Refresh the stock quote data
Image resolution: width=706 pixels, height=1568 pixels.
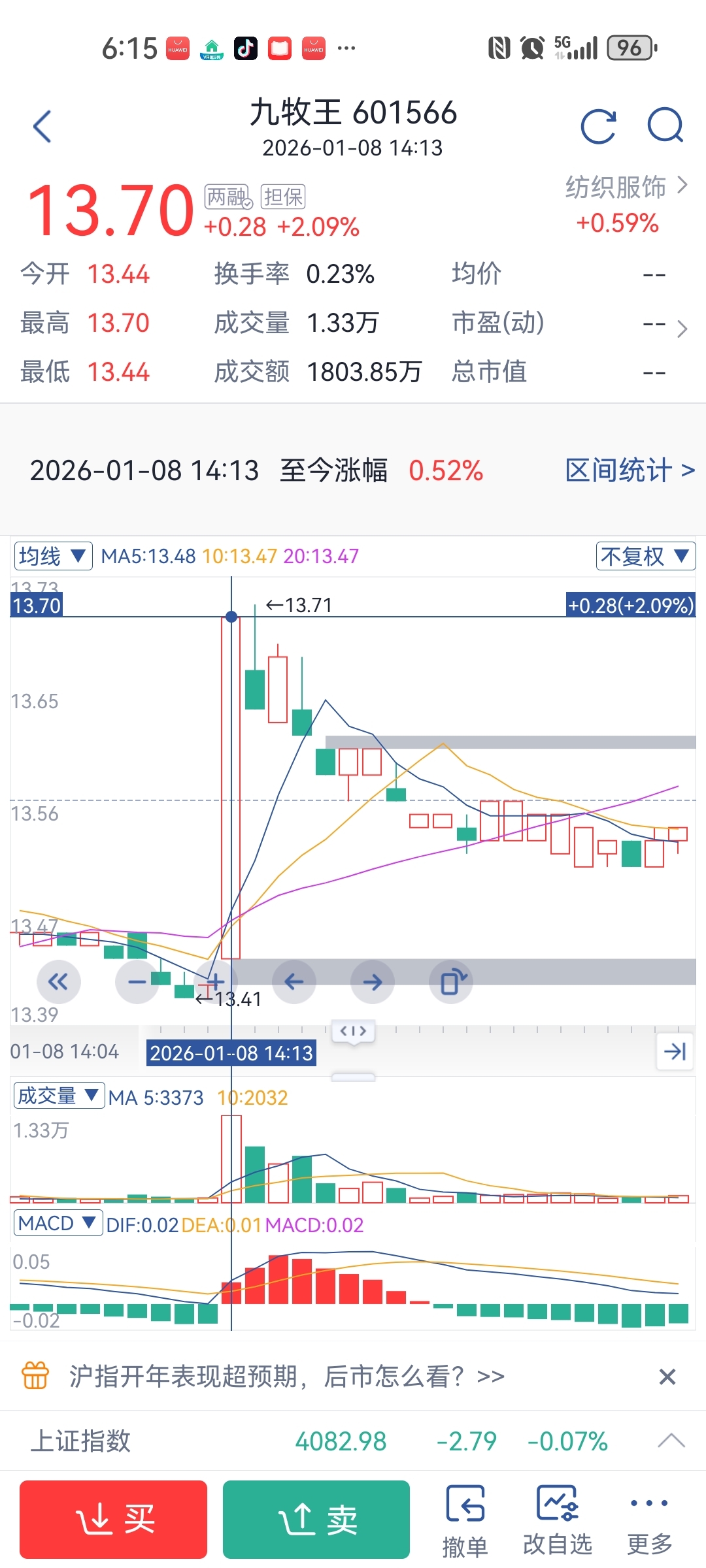pos(598,125)
